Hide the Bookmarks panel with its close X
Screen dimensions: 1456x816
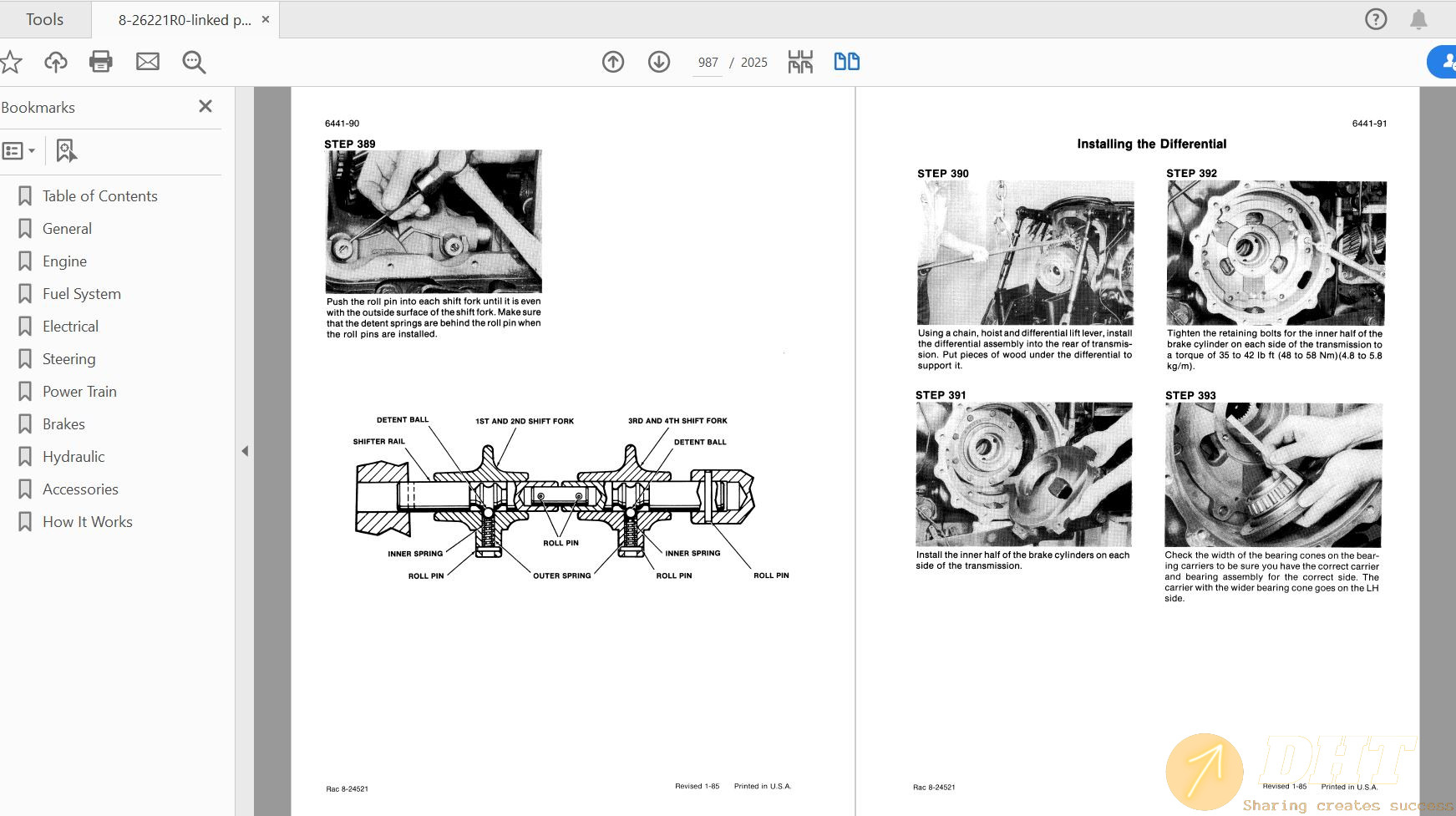[205, 106]
